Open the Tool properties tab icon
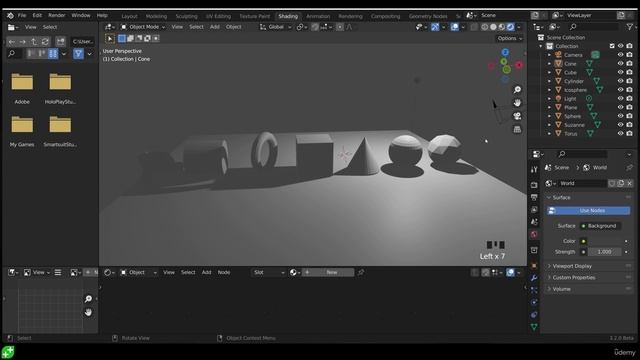This screenshot has width=640, height=360. coord(534,169)
